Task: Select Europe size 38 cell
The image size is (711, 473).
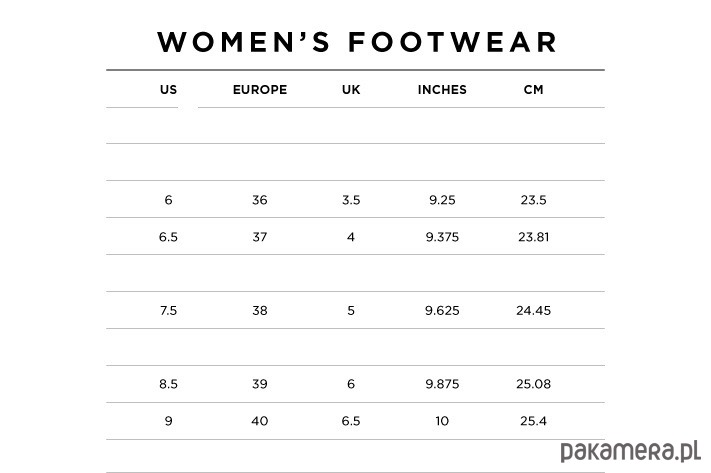Action: point(260,311)
